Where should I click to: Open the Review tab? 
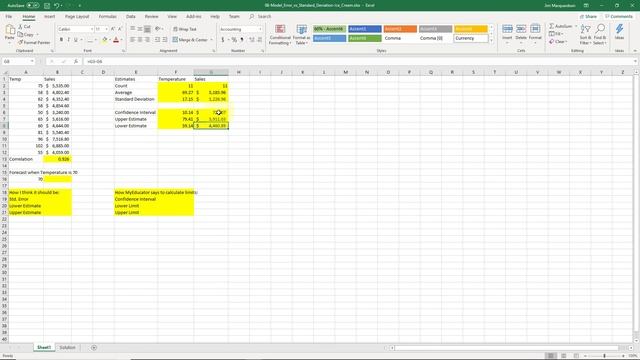[x=151, y=16]
